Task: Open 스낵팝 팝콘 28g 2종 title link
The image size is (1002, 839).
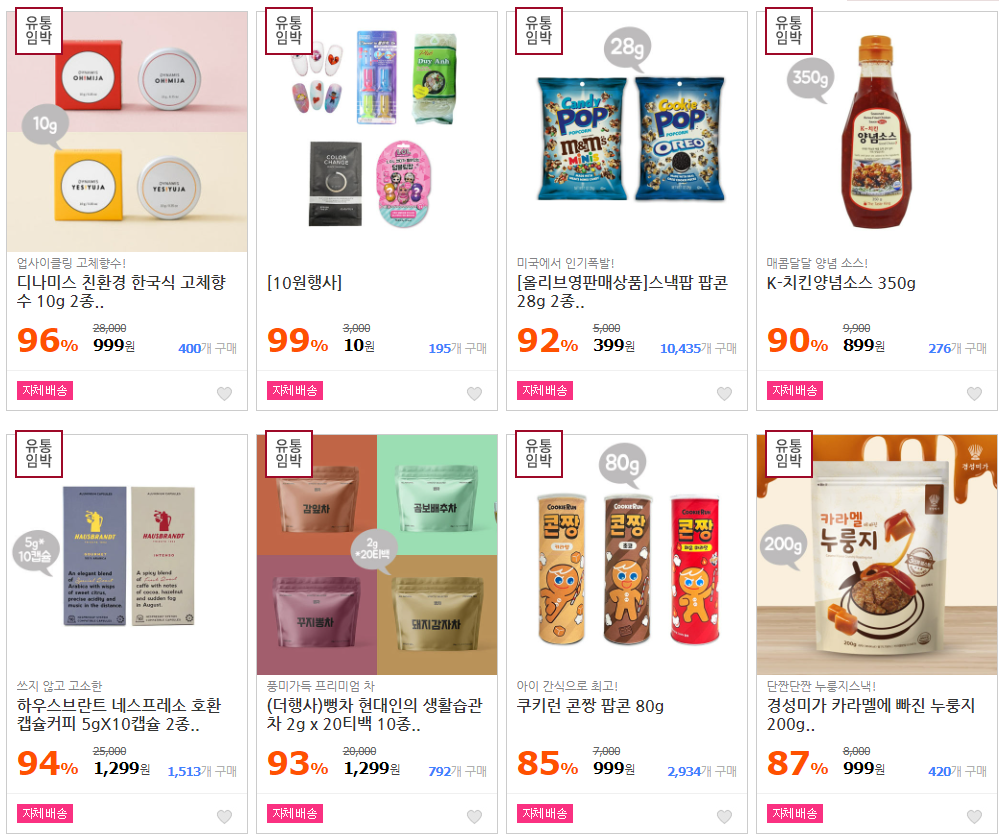Action: point(622,291)
